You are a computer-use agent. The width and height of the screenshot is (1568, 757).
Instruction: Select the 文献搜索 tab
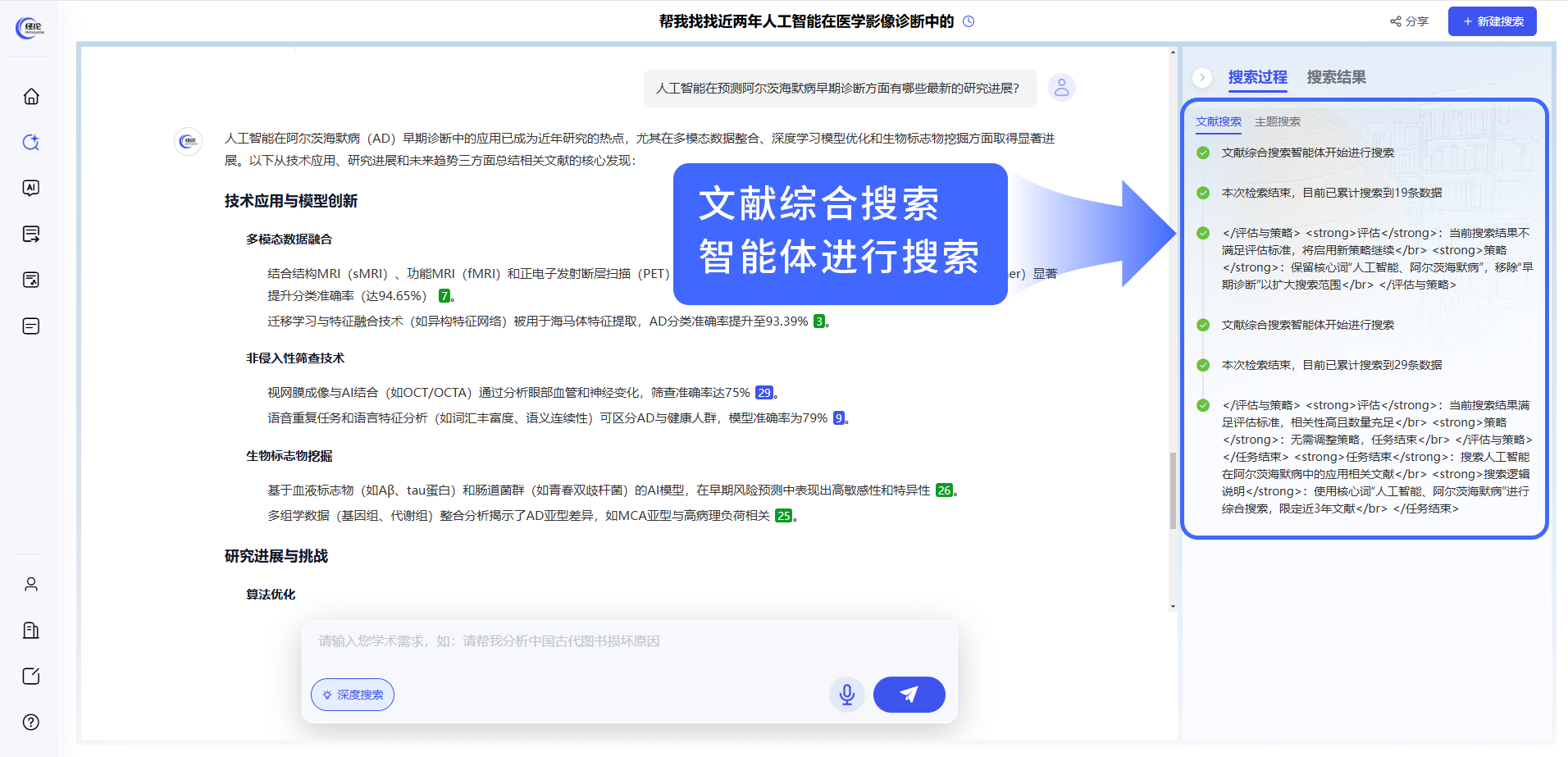[1219, 121]
